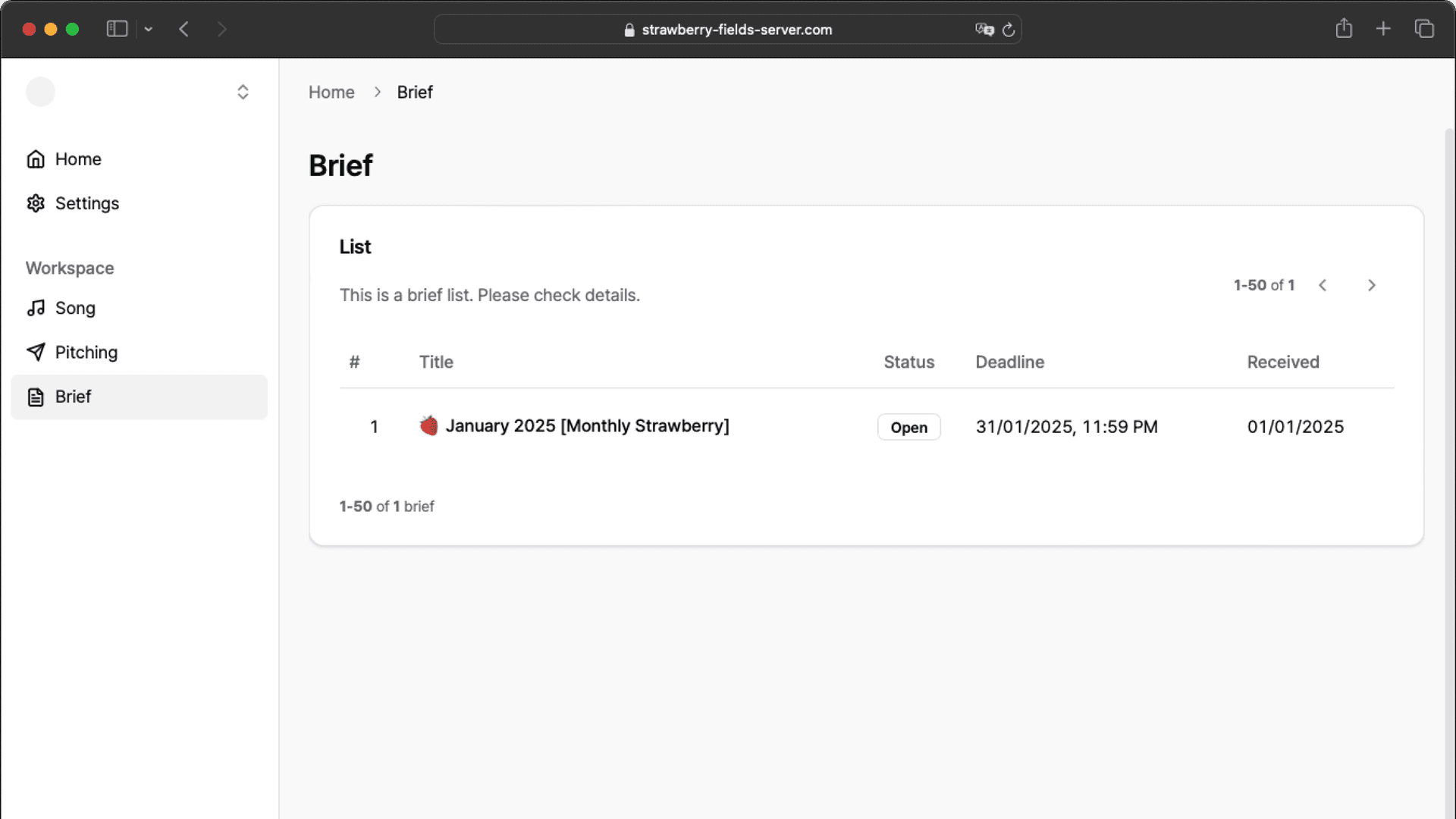Click the Brief document icon in sidebar

[x=36, y=397]
